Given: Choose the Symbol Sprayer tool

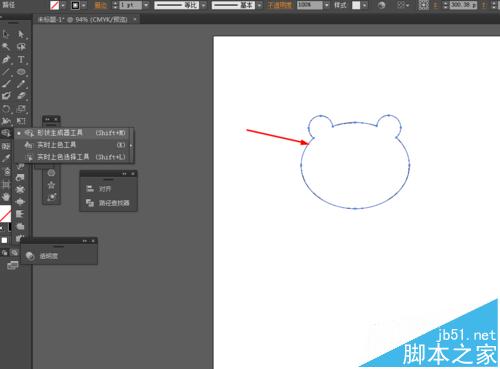Looking at the screenshot, I should (x=6, y=171).
